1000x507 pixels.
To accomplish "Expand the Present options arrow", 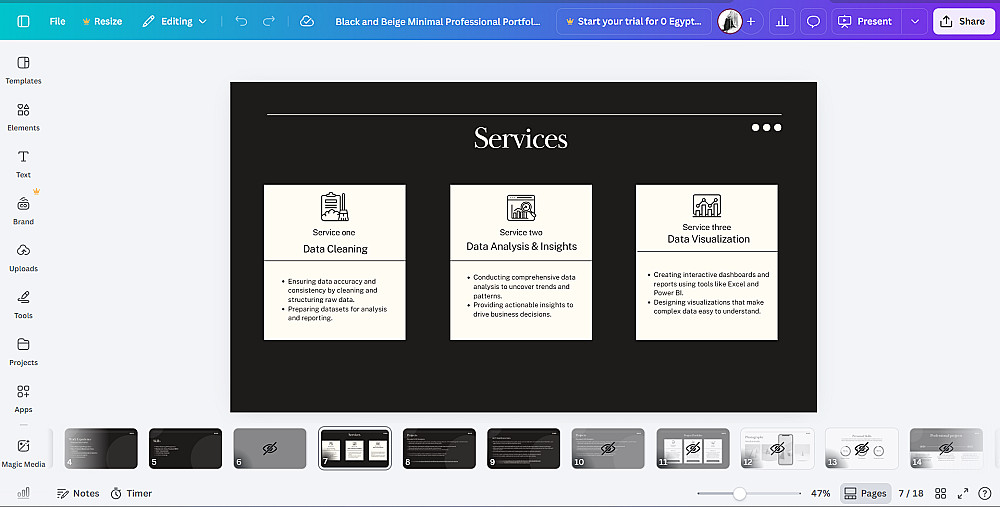I will [x=915, y=21].
